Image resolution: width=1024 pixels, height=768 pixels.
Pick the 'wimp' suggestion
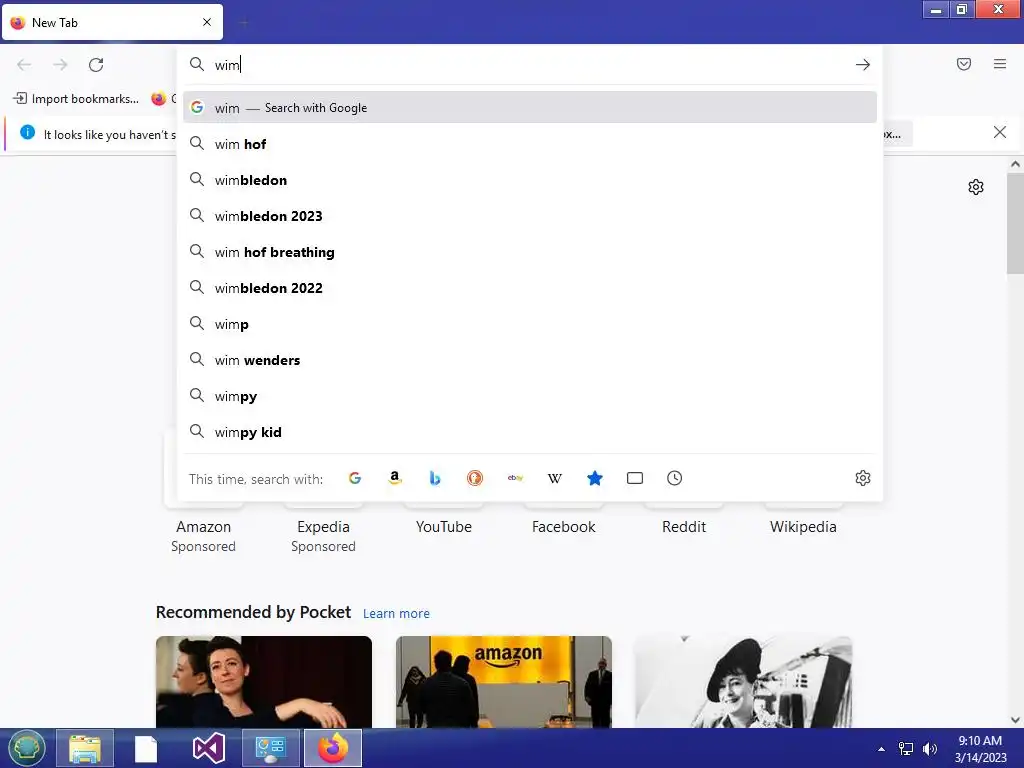(x=530, y=325)
